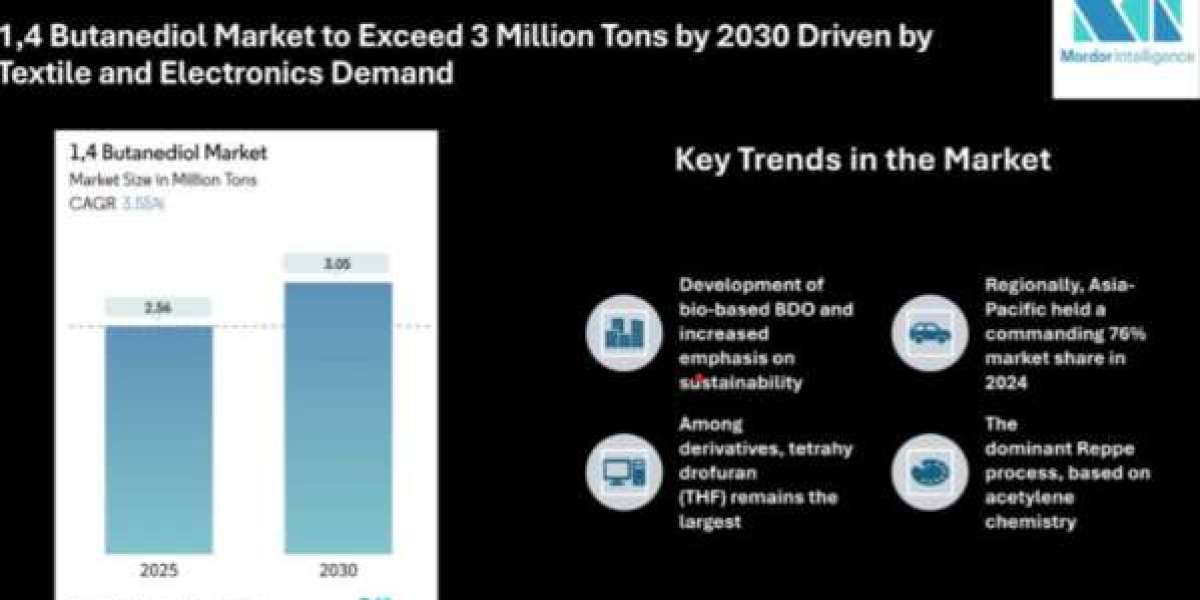Click the 2030 axis label
Screen dimensions: 1200x600
(x=336, y=571)
